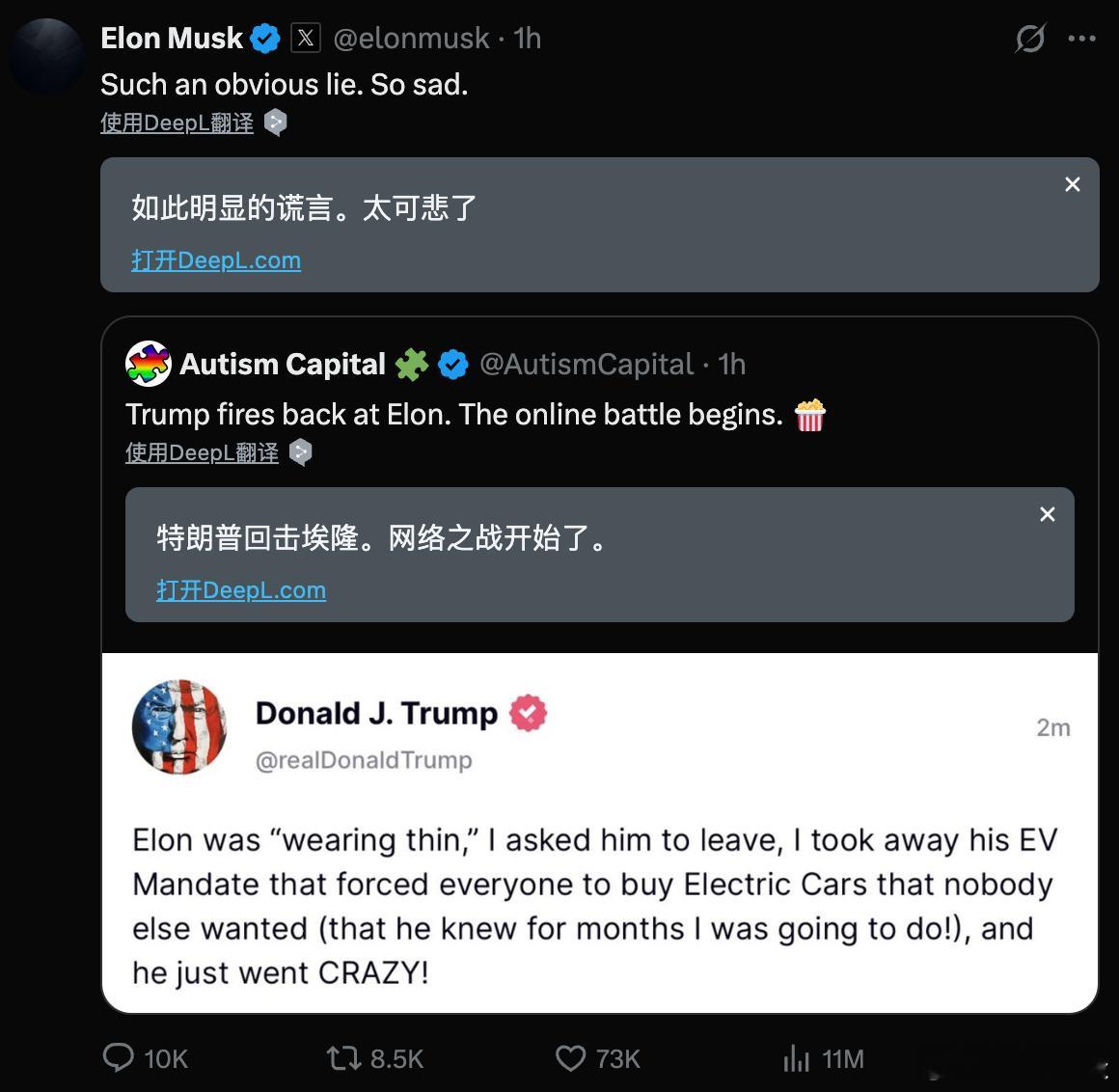This screenshot has width=1119, height=1092.
Task: Click the Grok slashed-circle icon at top right
Action: pos(1030,38)
